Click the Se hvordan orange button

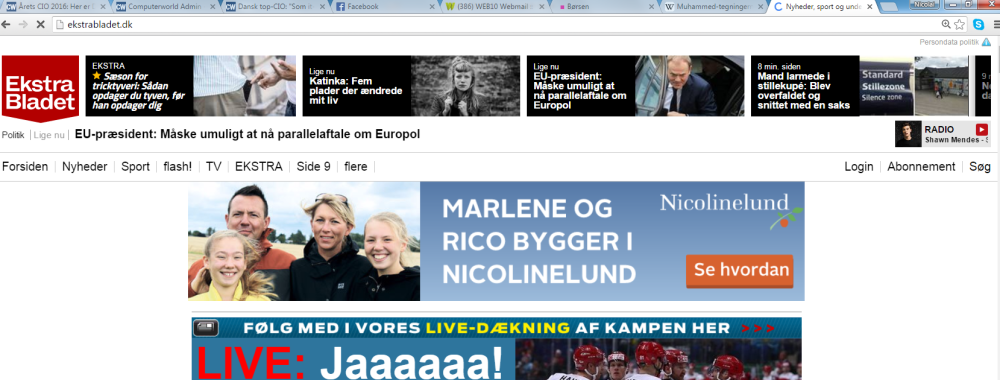pyautogui.click(x=740, y=270)
